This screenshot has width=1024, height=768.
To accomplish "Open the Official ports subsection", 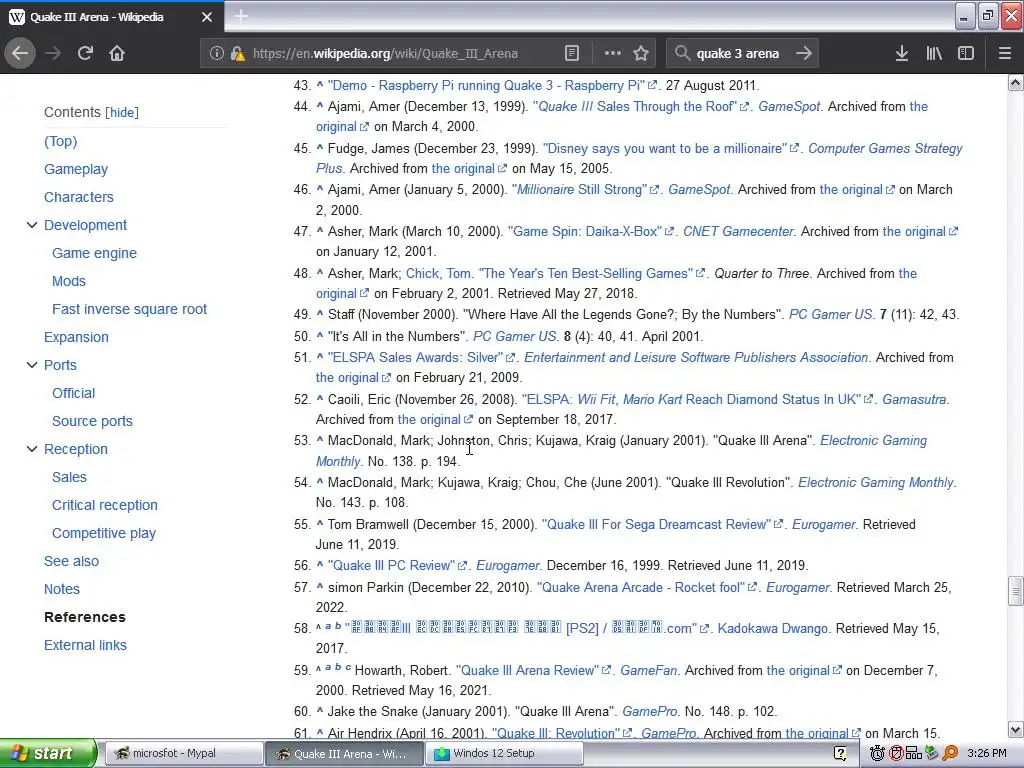I will pyautogui.click(x=73, y=393).
